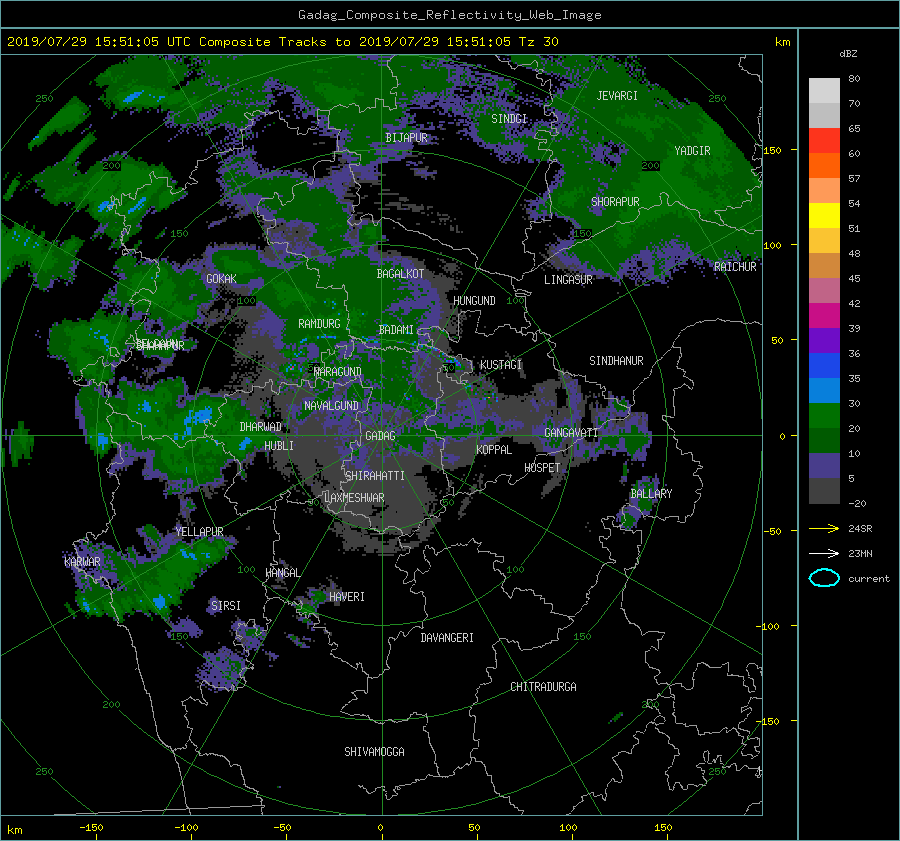
Task: Click the 100 tick on bottom axis
Action: coord(568,828)
